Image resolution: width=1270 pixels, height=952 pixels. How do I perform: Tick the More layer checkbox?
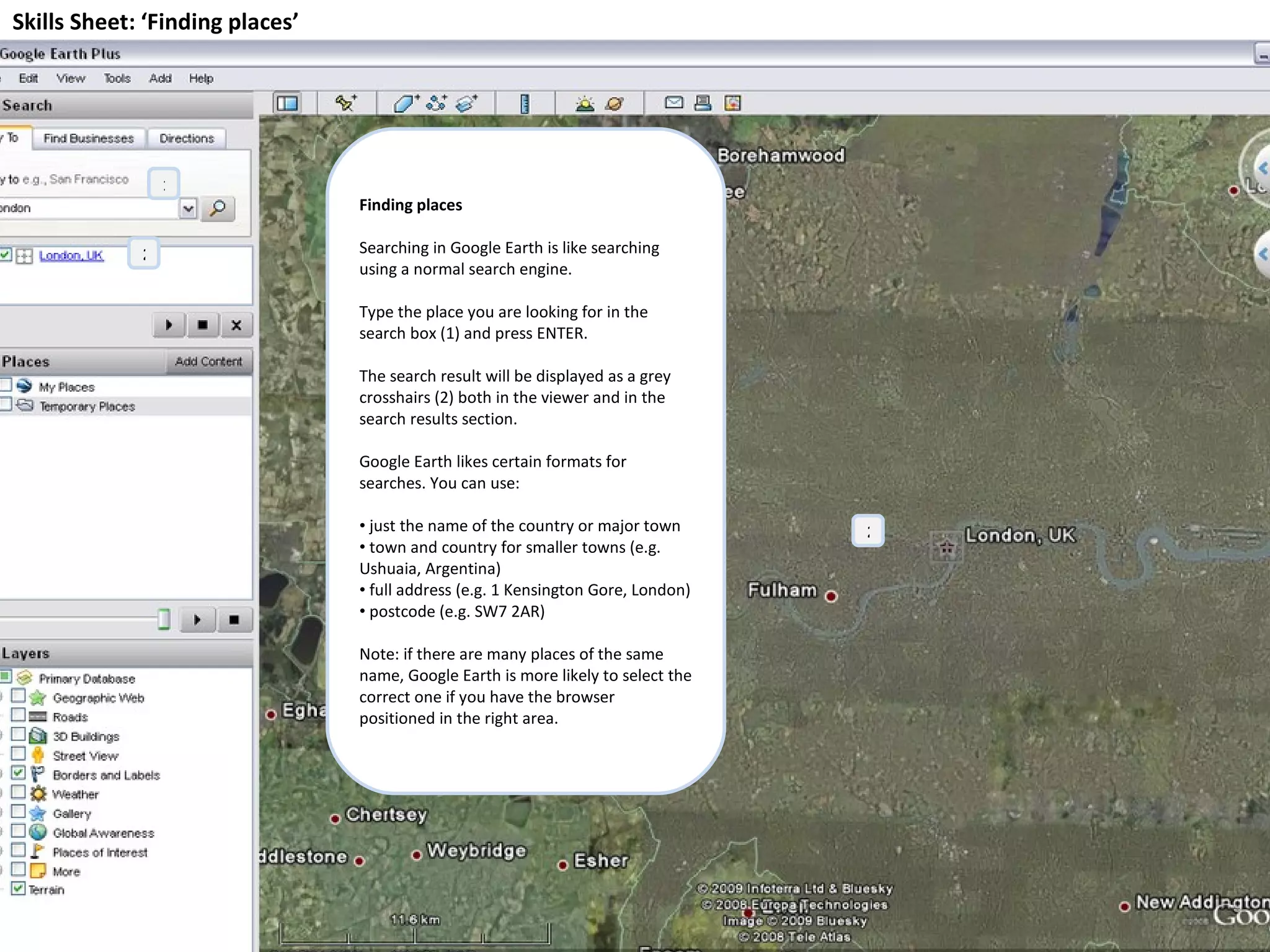(18, 869)
